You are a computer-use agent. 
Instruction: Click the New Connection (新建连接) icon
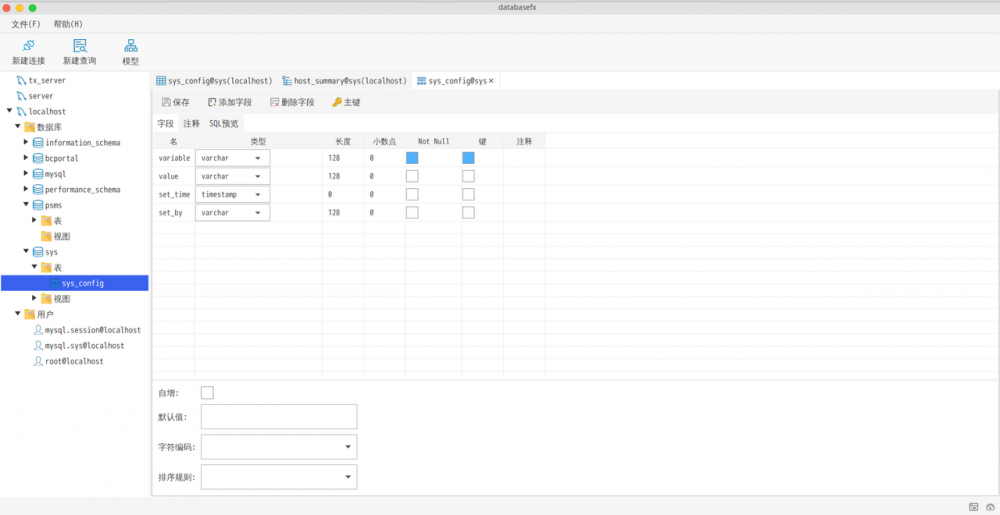(29, 45)
